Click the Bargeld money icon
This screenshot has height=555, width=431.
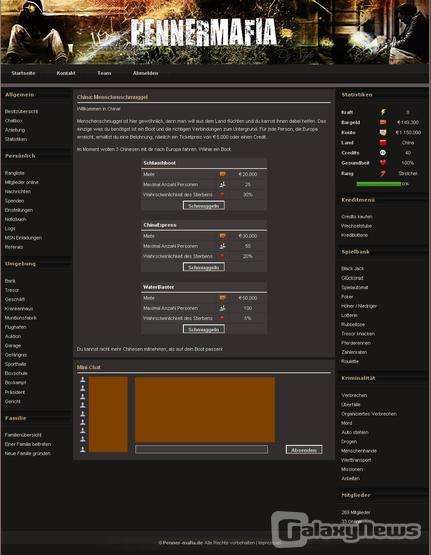(383, 122)
